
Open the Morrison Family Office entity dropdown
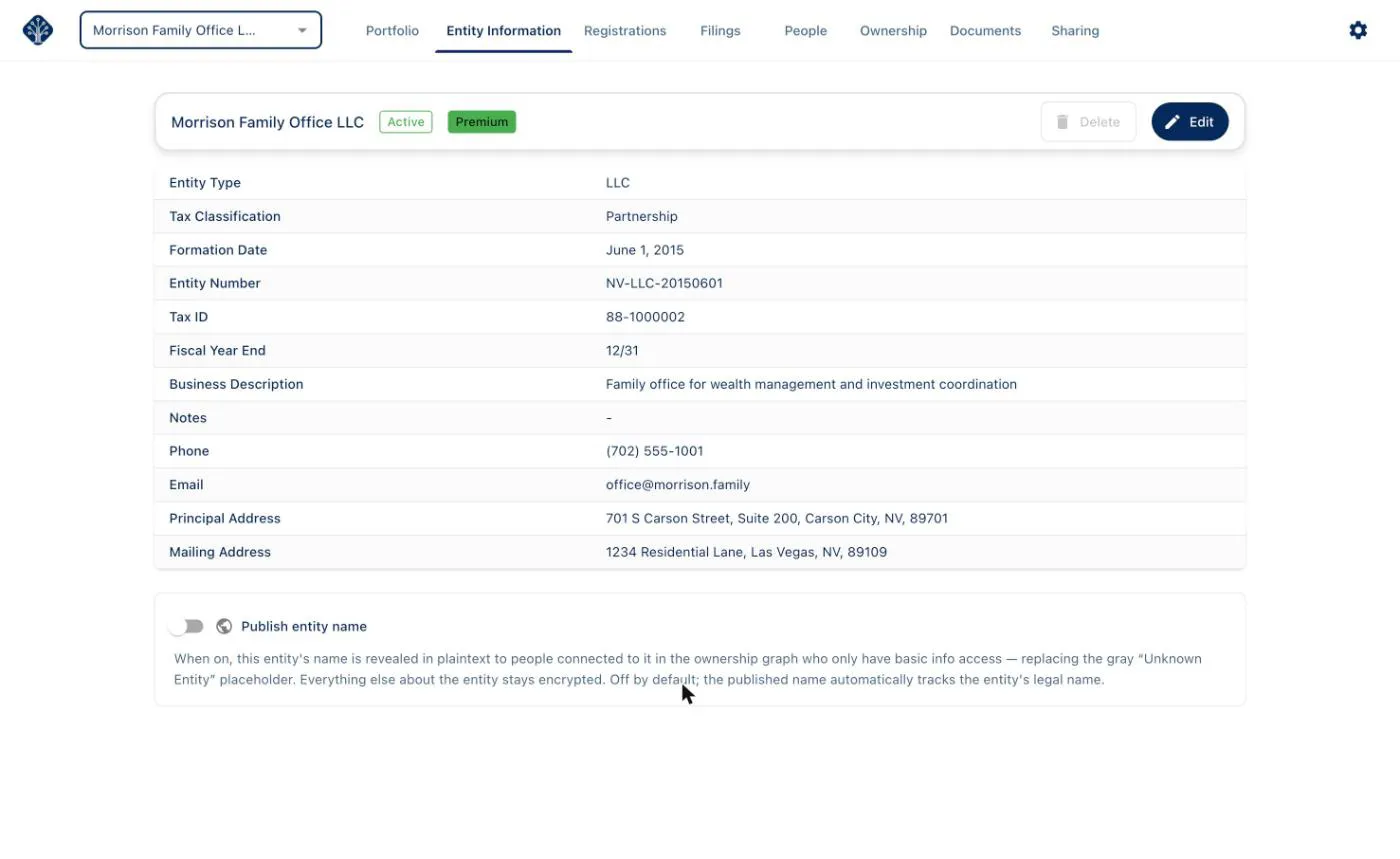click(x=201, y=30)
